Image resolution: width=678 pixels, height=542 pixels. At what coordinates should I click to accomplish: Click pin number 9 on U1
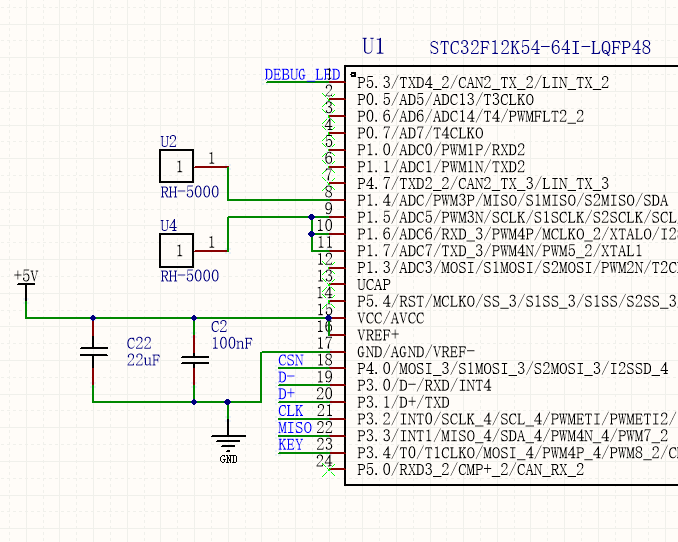pos(329,208)
